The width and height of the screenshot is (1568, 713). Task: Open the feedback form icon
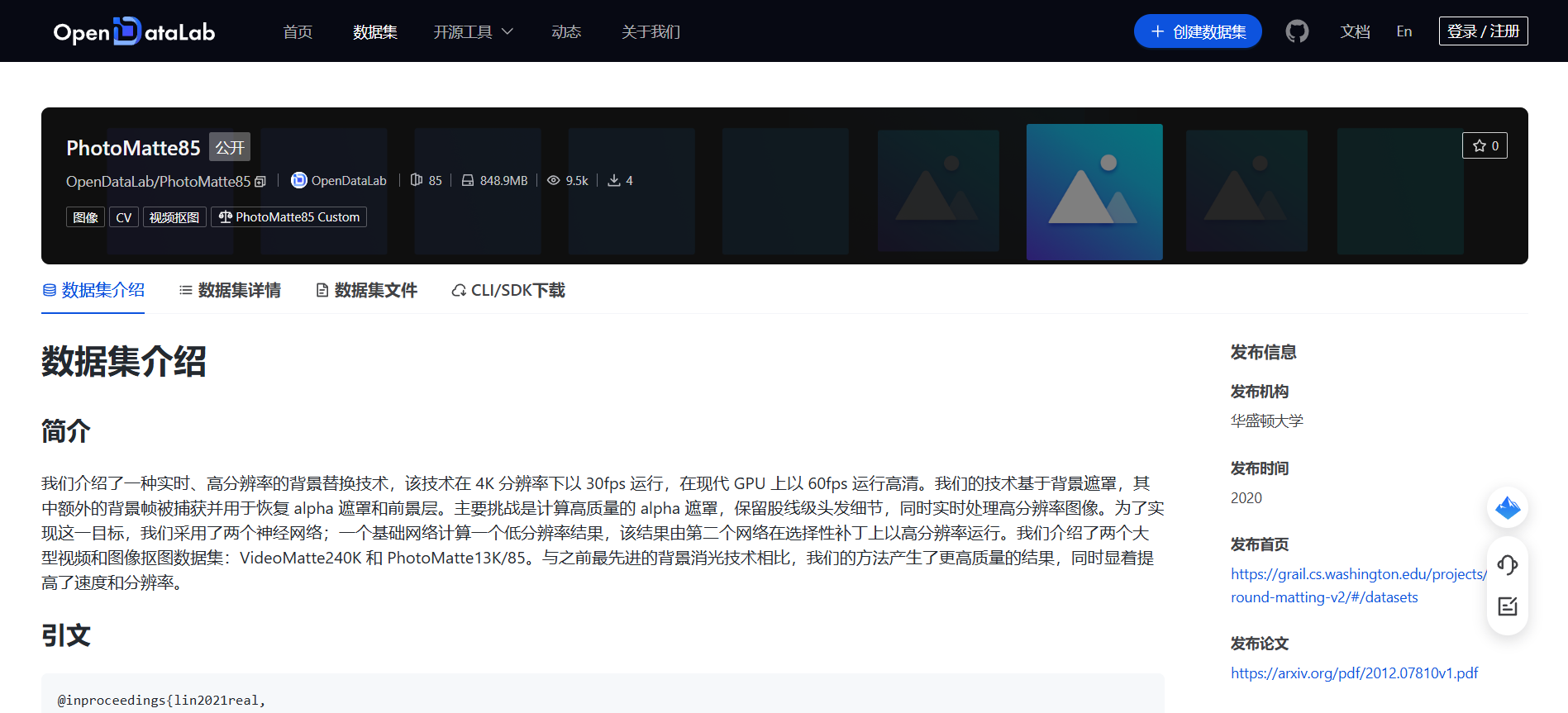click(x=1508, y=606)
